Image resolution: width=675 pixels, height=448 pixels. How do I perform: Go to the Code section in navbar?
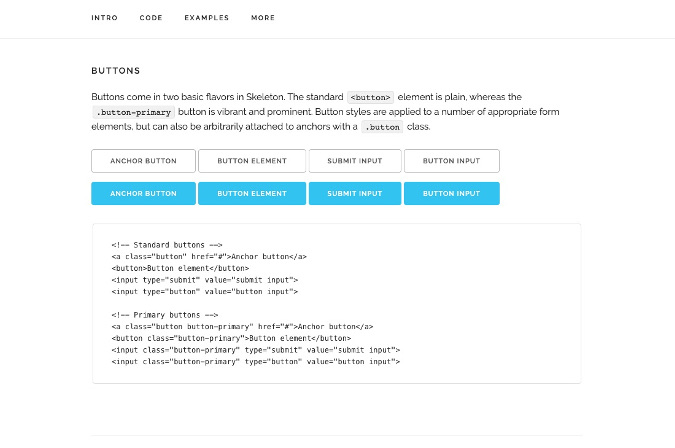tap(151, 18)
